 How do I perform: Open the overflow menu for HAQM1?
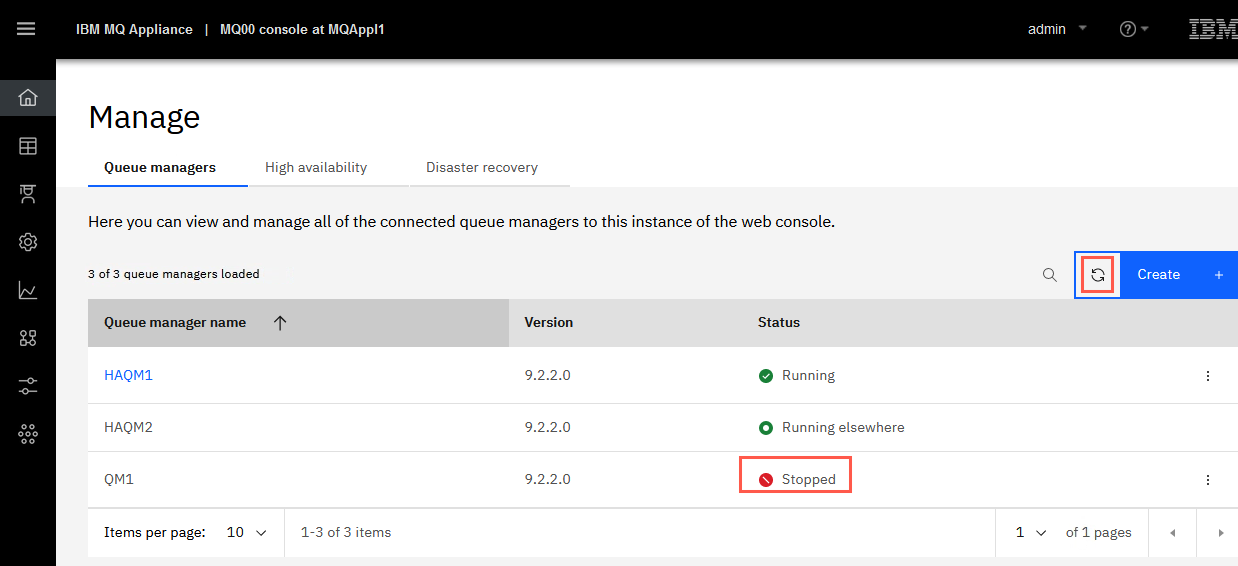click(x=1208, y=376)
